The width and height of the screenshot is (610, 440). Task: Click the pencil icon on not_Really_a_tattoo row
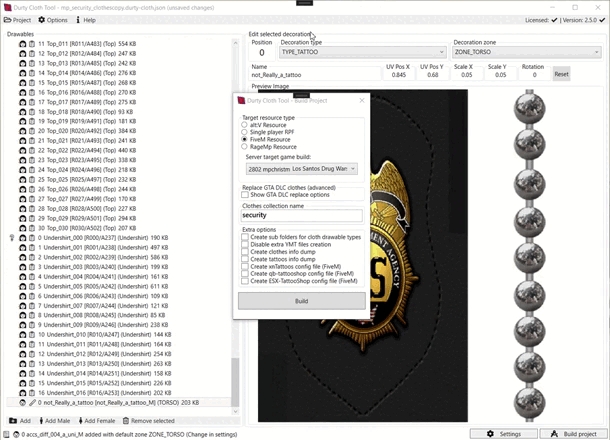pyautogui.click(x=32, y=403)
